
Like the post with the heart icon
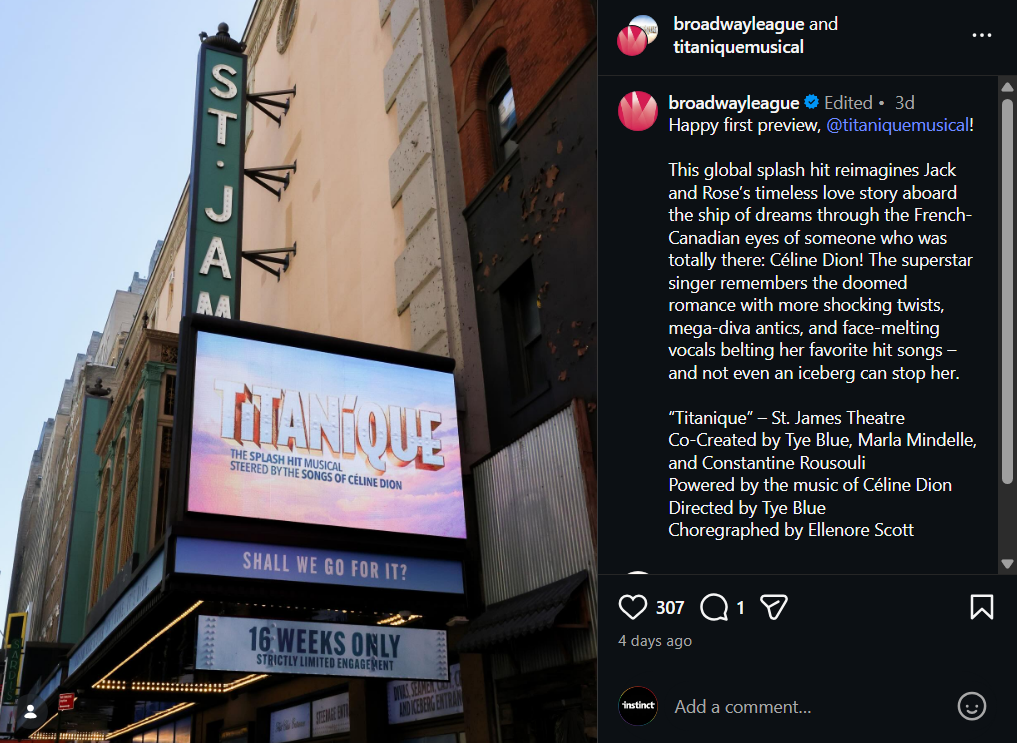pyautogui.click(x=632, y=607)
